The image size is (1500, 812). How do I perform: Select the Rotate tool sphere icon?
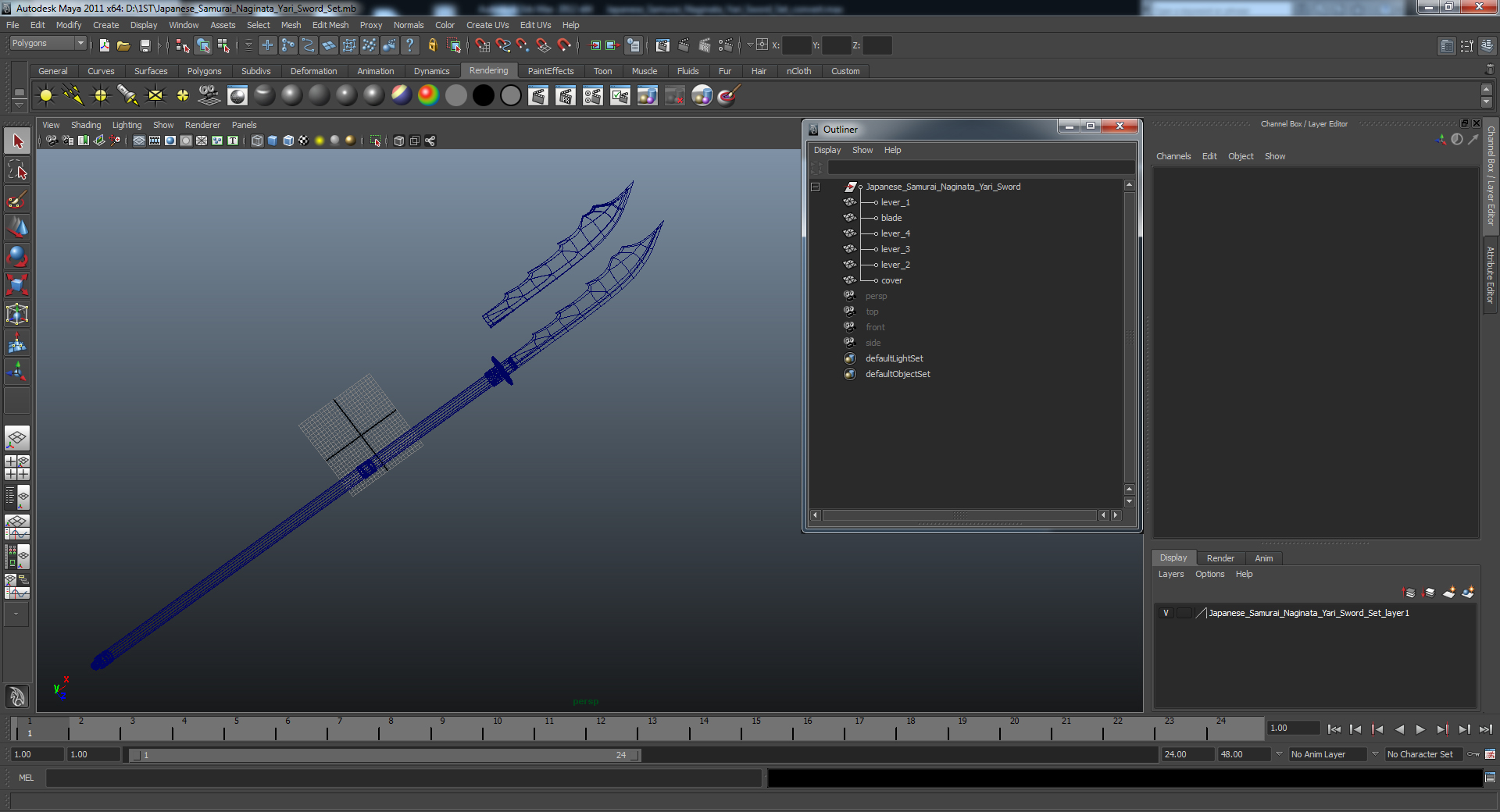point(17,256)
